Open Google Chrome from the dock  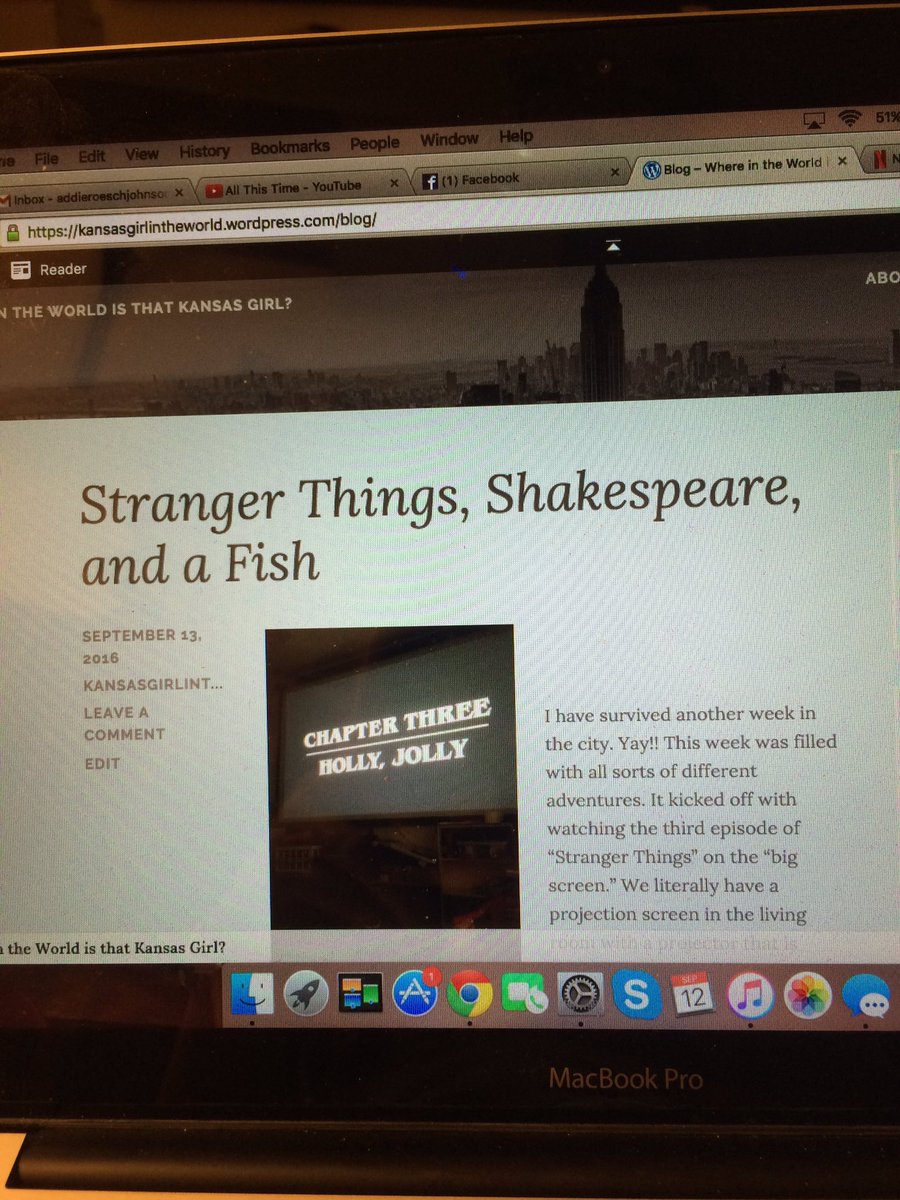(470, 993)
